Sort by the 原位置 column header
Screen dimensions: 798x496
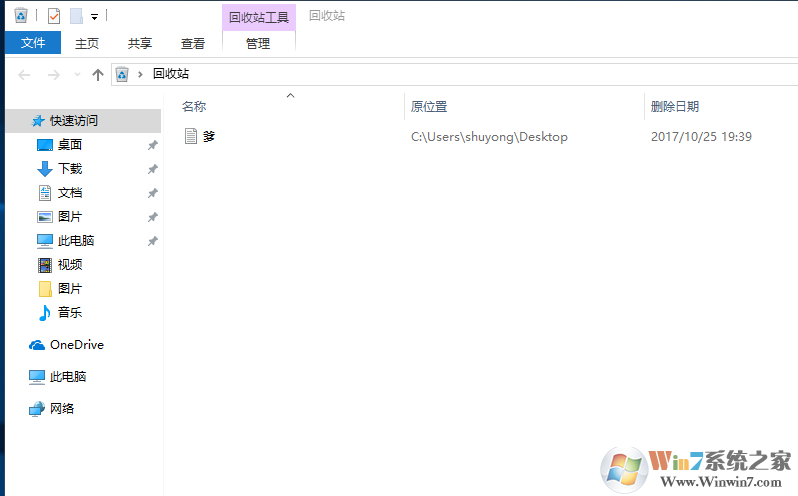click(x=429, y=107)
